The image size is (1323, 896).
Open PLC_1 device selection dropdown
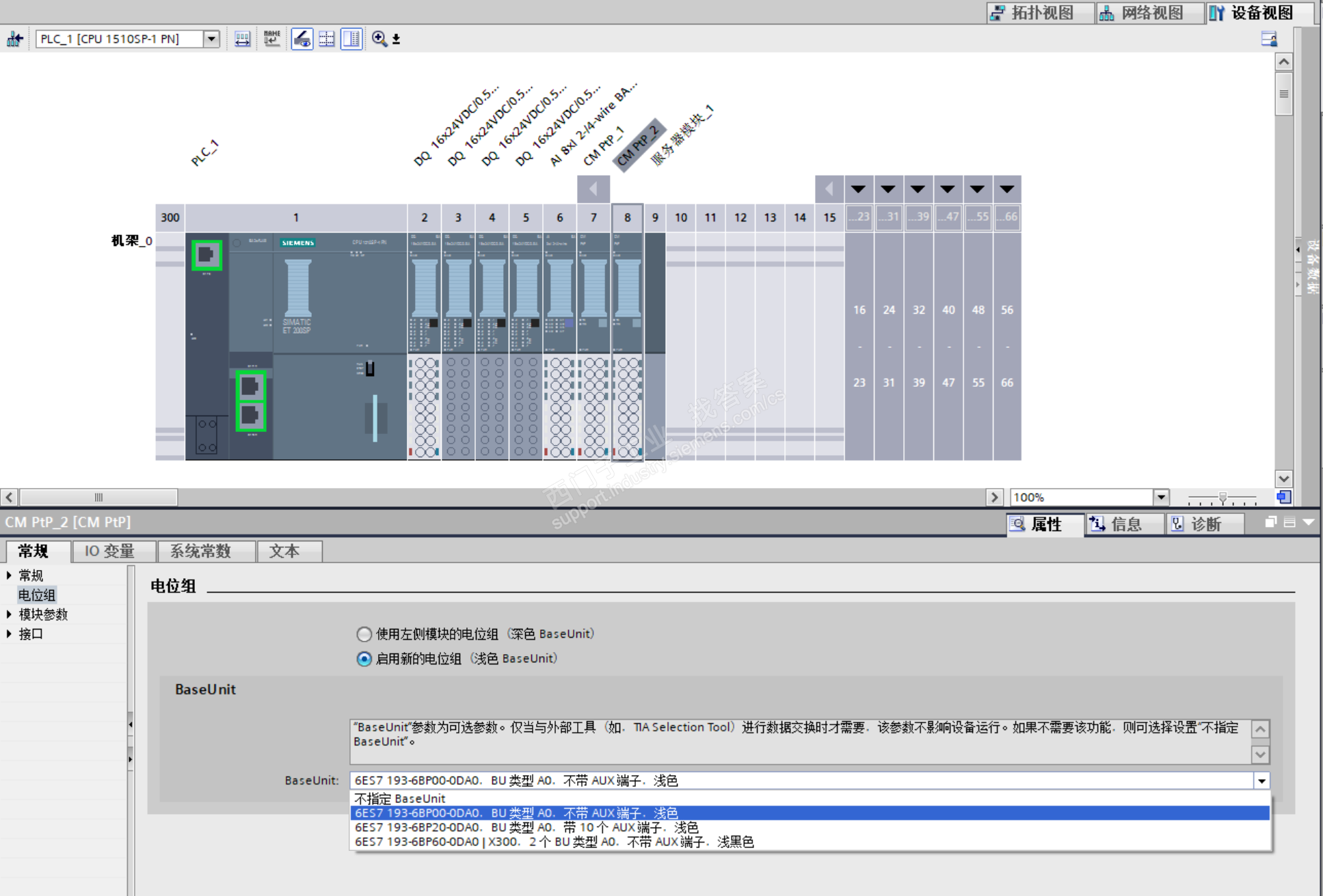pyautogui.click(x=211, y=39)
